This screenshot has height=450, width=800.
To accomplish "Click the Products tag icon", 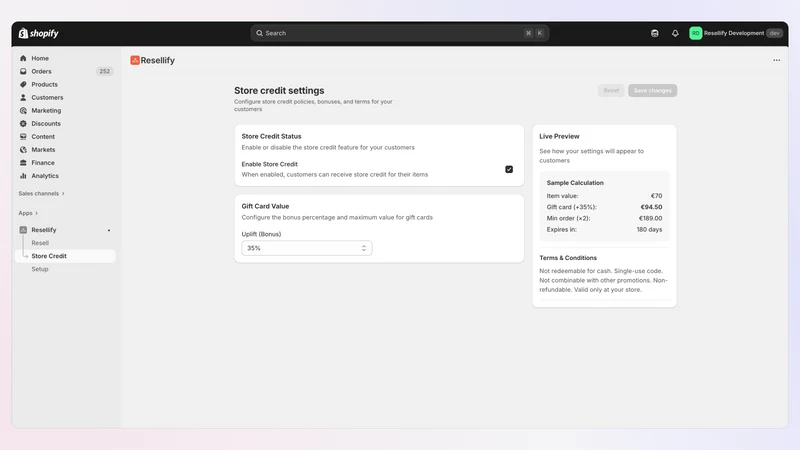I will (23, 84).
